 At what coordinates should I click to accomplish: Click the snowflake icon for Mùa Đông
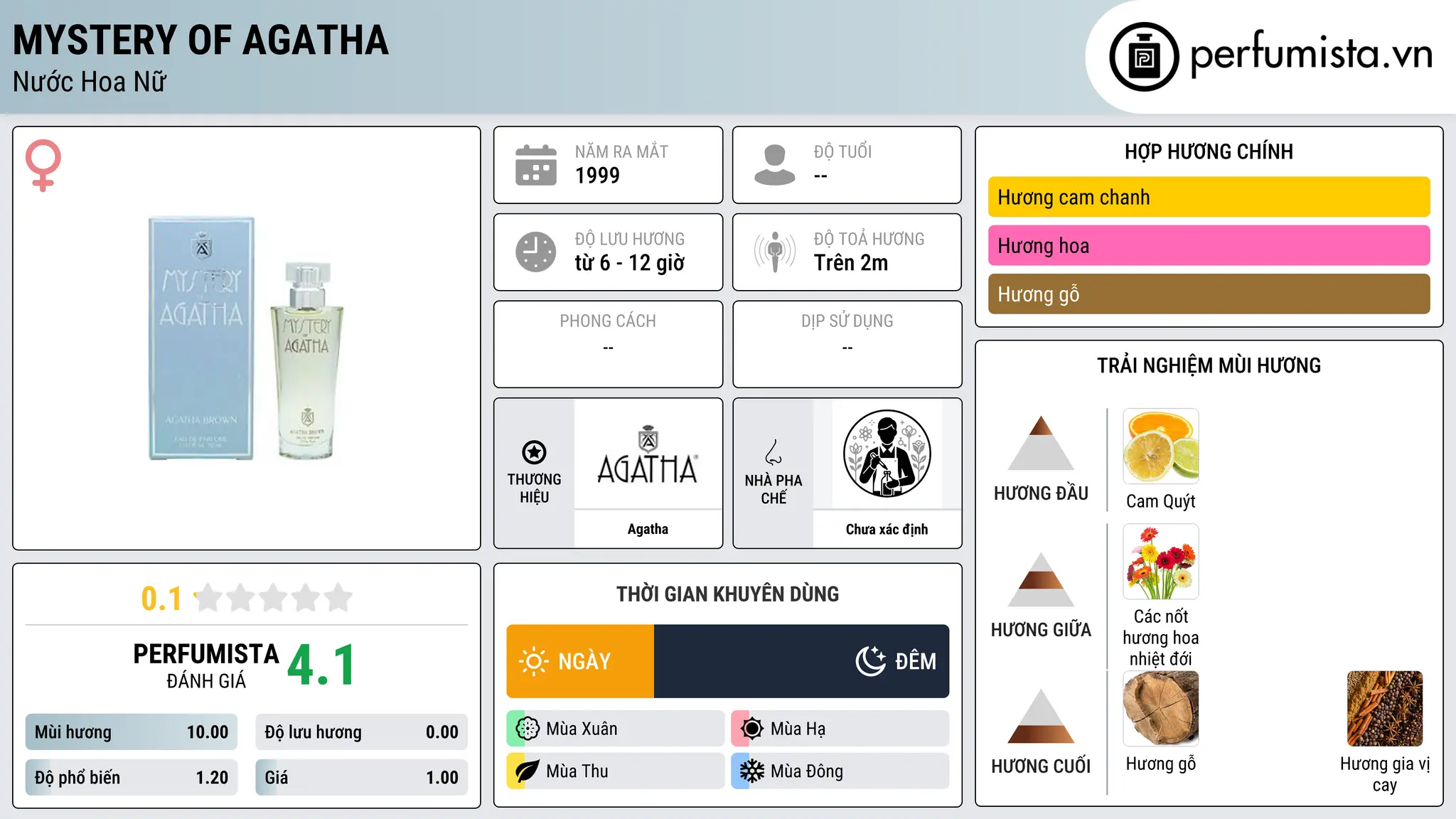[x=752, y=771]
